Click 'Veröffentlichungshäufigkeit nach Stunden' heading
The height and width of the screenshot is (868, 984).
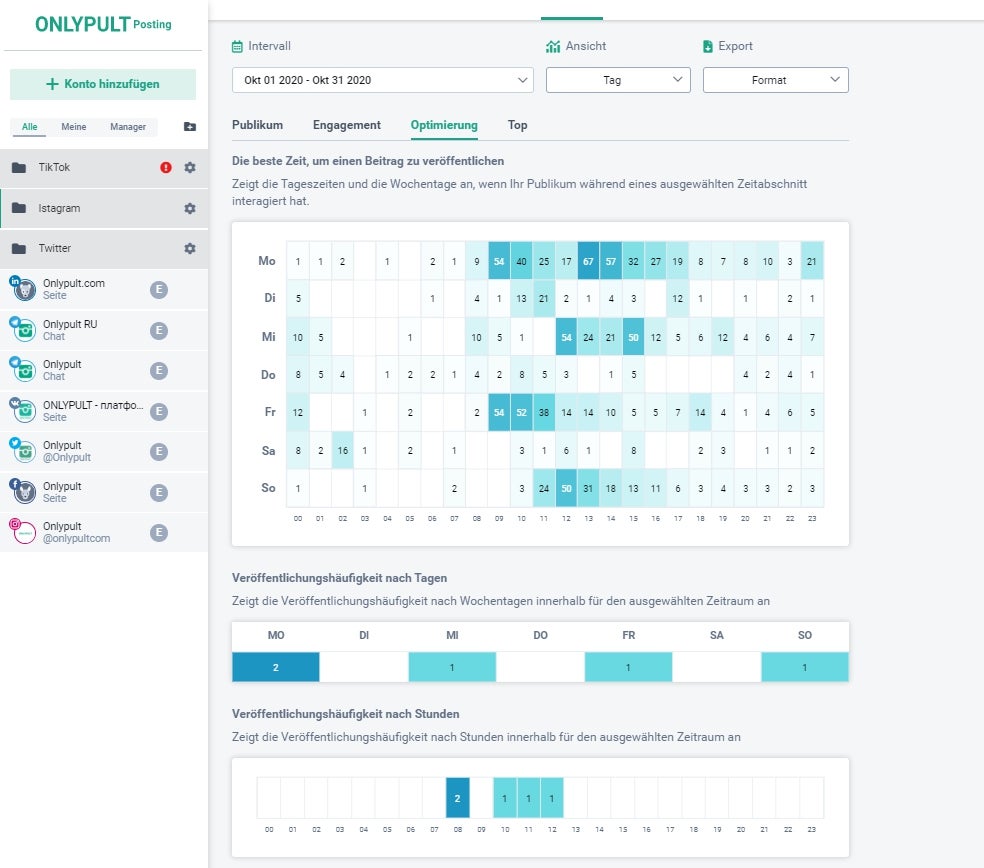pyautogui.click(x=346, y=714)
